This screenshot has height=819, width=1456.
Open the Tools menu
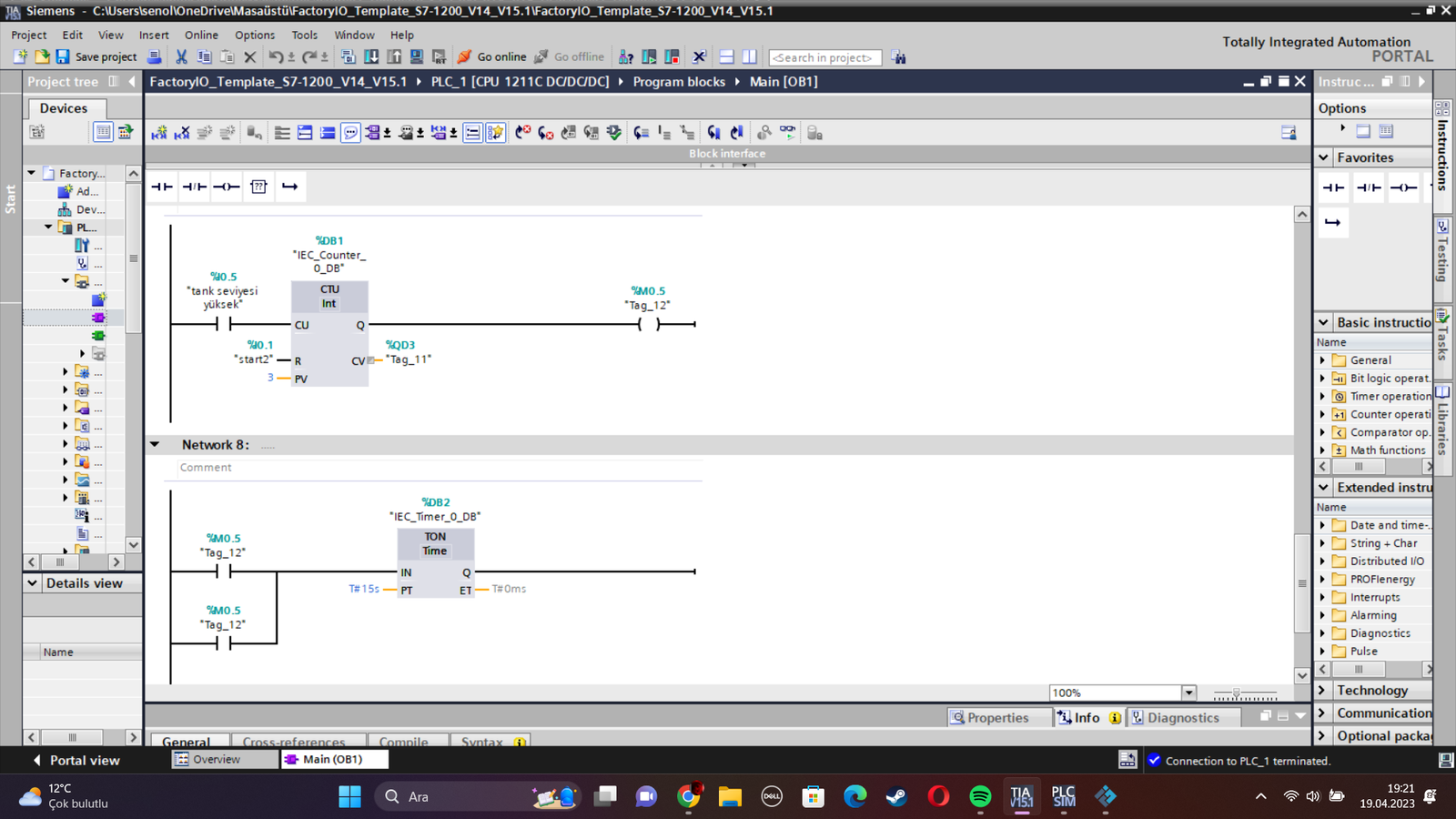(x=305, y=35)
